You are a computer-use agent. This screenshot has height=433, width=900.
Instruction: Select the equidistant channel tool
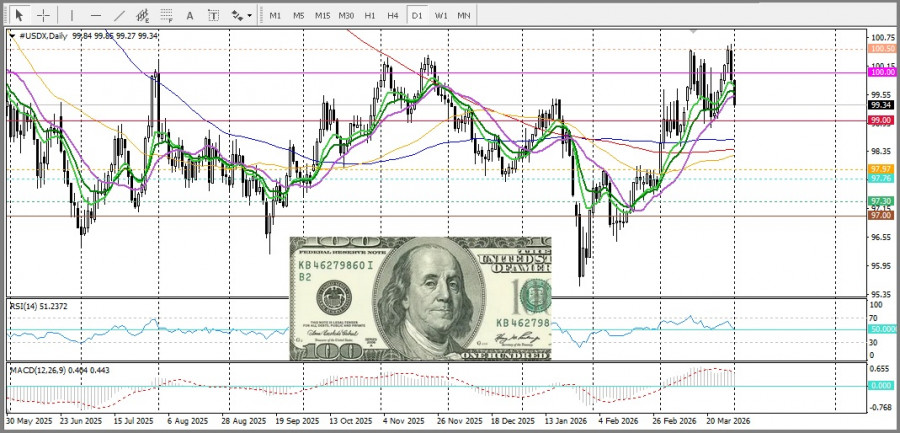pyautogui.click(x=143, y=16)
